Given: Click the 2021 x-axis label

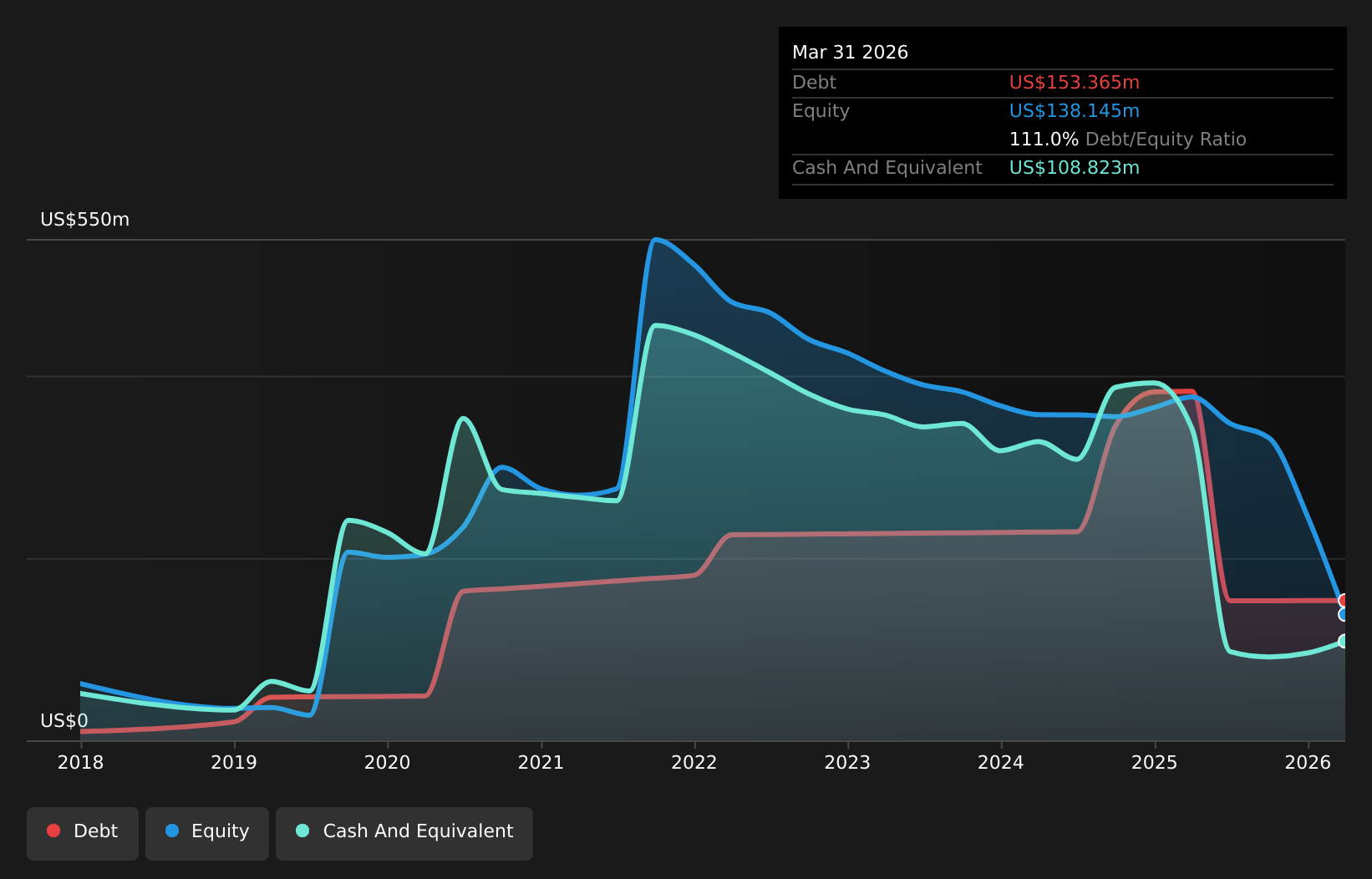Looking at the screenshot, I should tap(541, 763).
